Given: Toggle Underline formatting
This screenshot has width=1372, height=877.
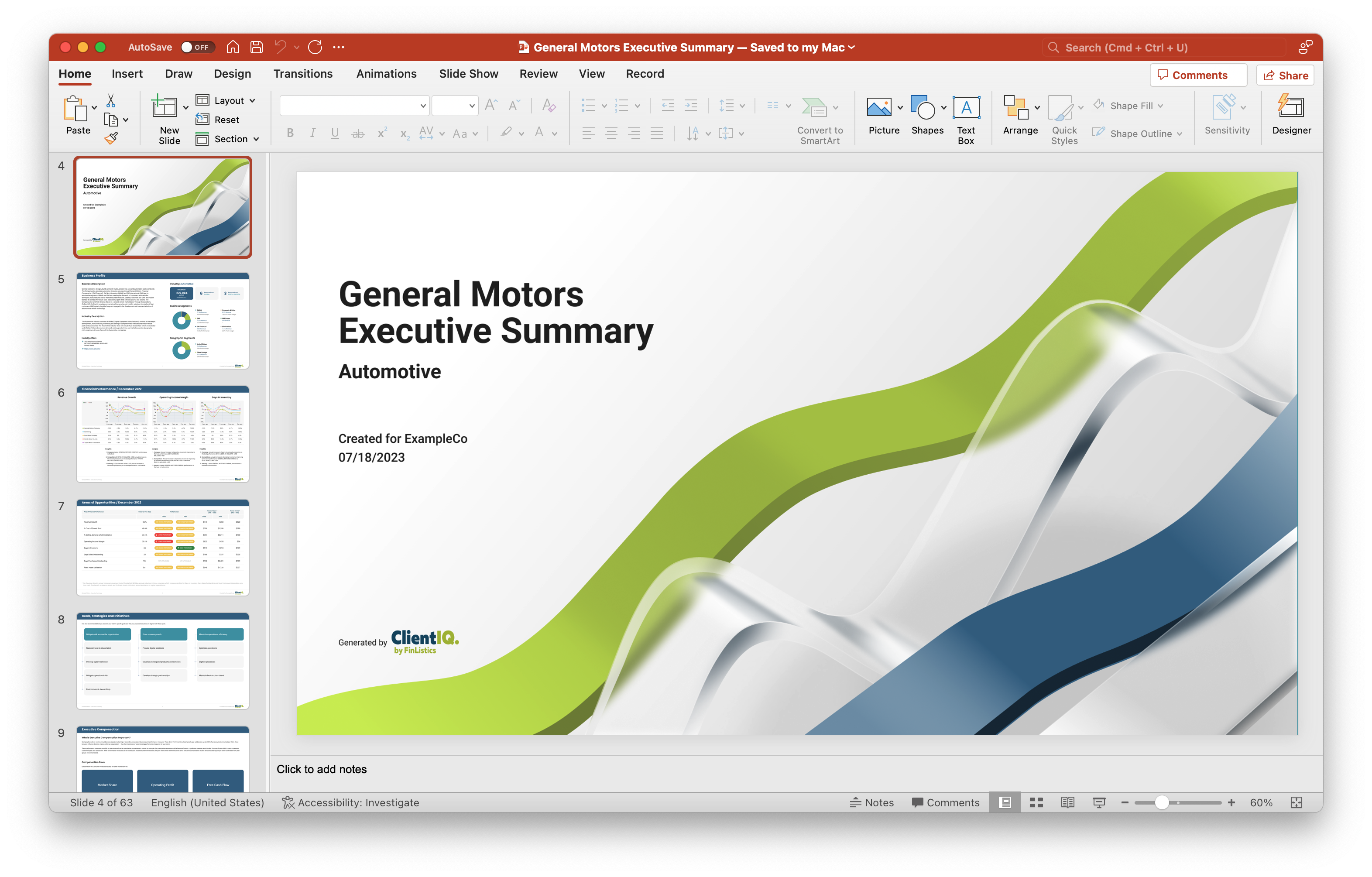Looking at the screenshot, I should (335, 134).
